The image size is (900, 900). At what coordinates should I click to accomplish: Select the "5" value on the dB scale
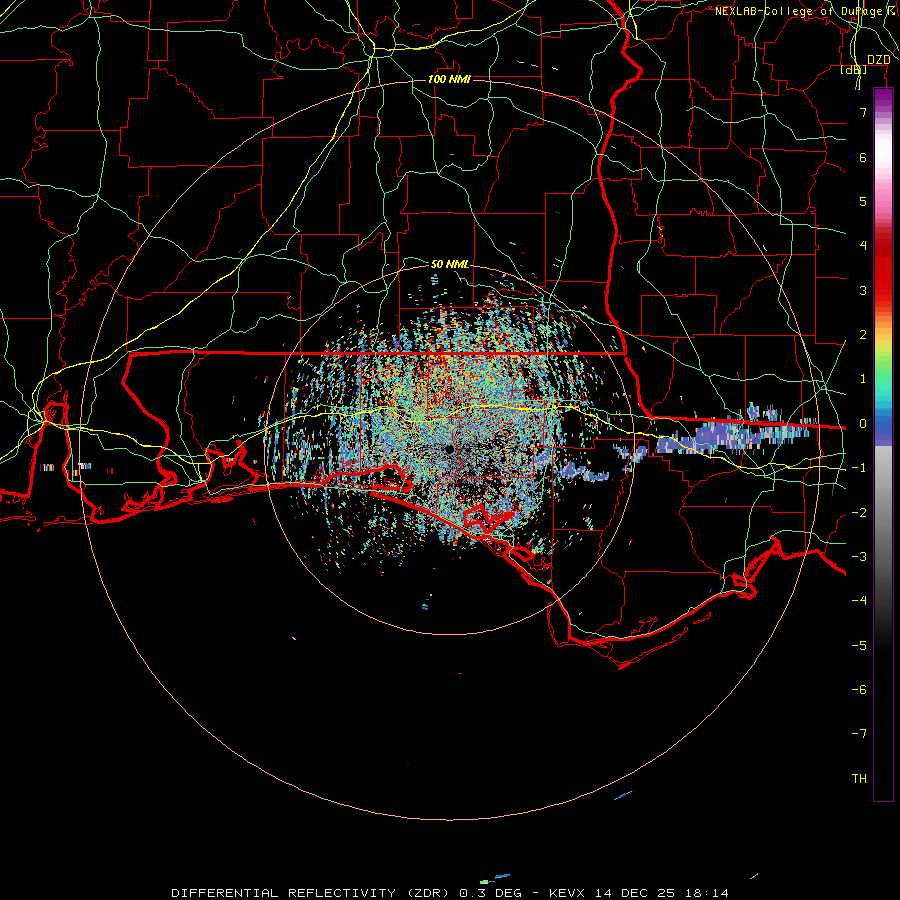863,201
